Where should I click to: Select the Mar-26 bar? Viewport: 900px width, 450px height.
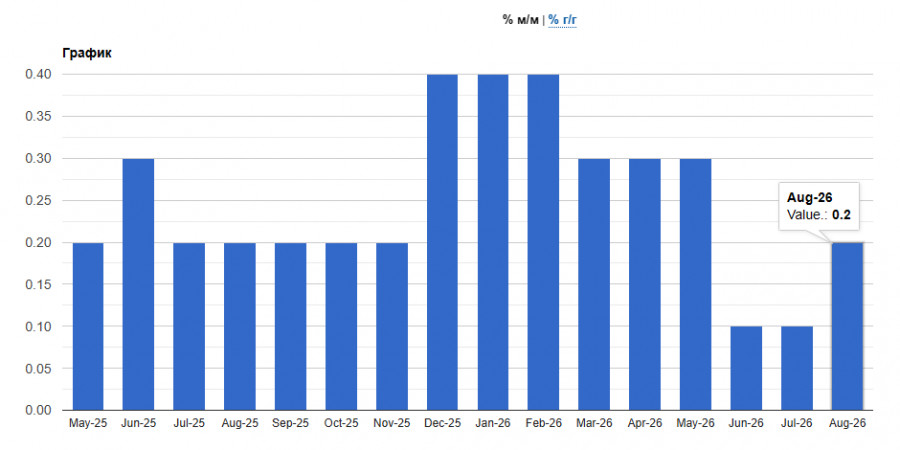point(594,285)
